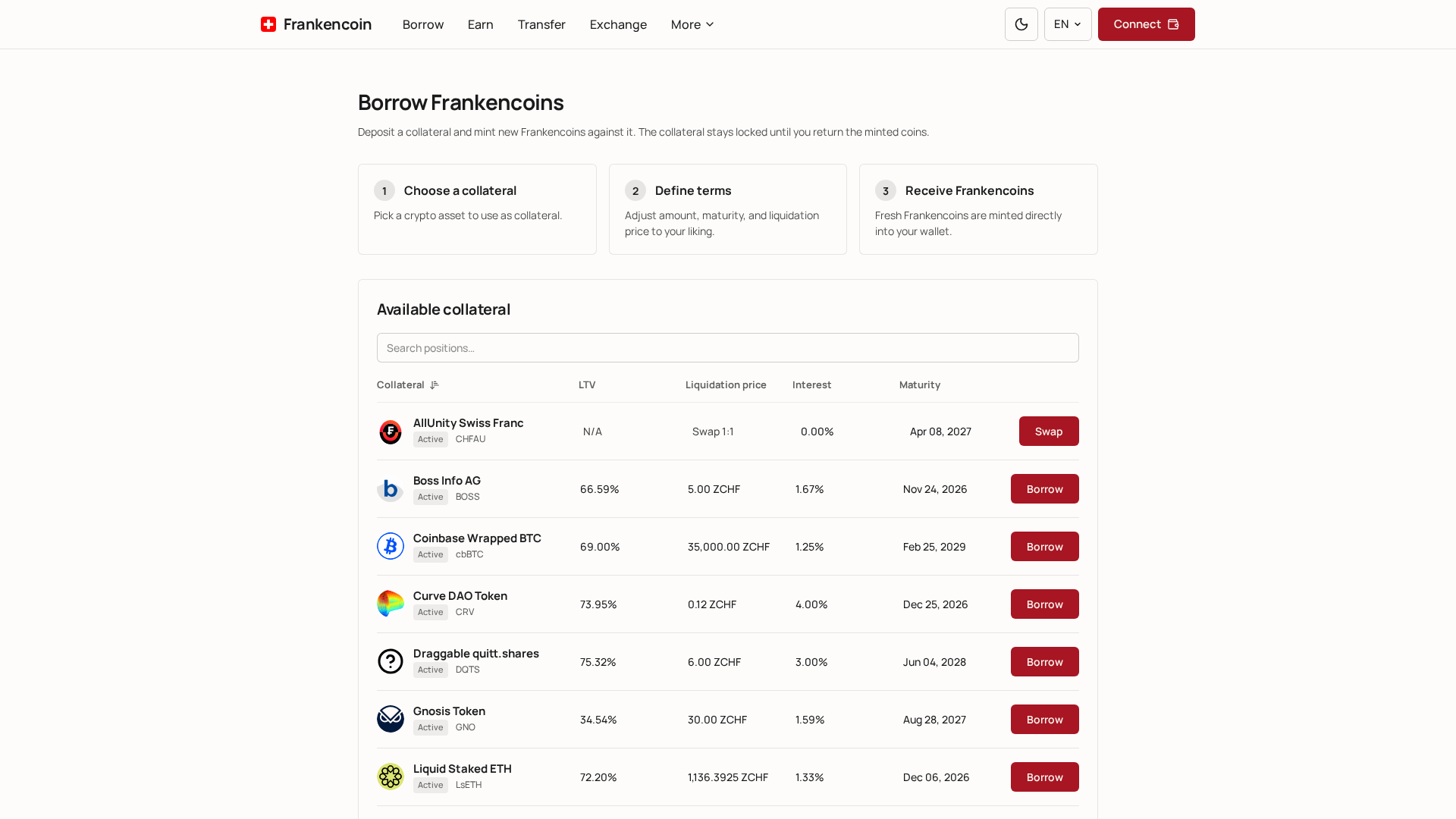Image resolution: width=1456 pixels, height=819 pixels.
Task: Click the 1,136.3925 ZCHF liquidation price
Action: tap(728, 777)
